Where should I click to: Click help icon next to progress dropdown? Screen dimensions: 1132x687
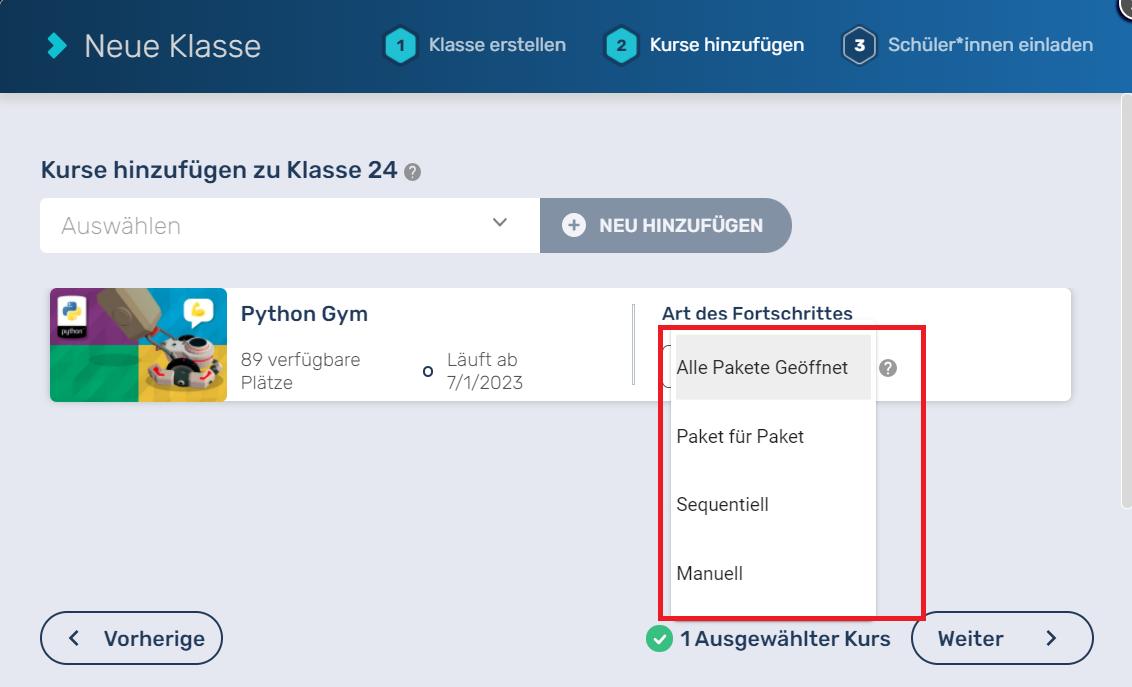click(888, 368)
